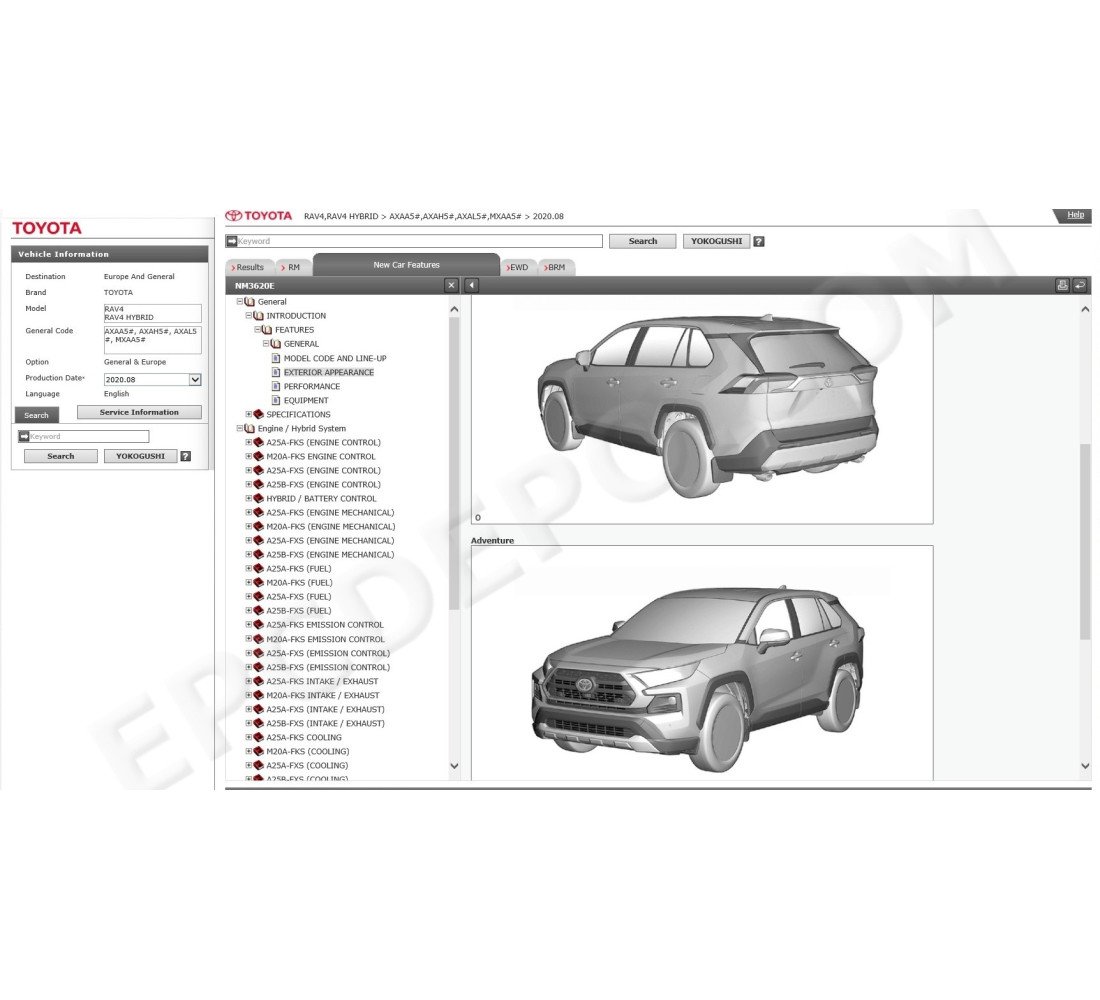This screenshot has height=1000, width=1100.
Task: Open the Production Date dropdown showing 2020.08
Action: click(195, 380)
